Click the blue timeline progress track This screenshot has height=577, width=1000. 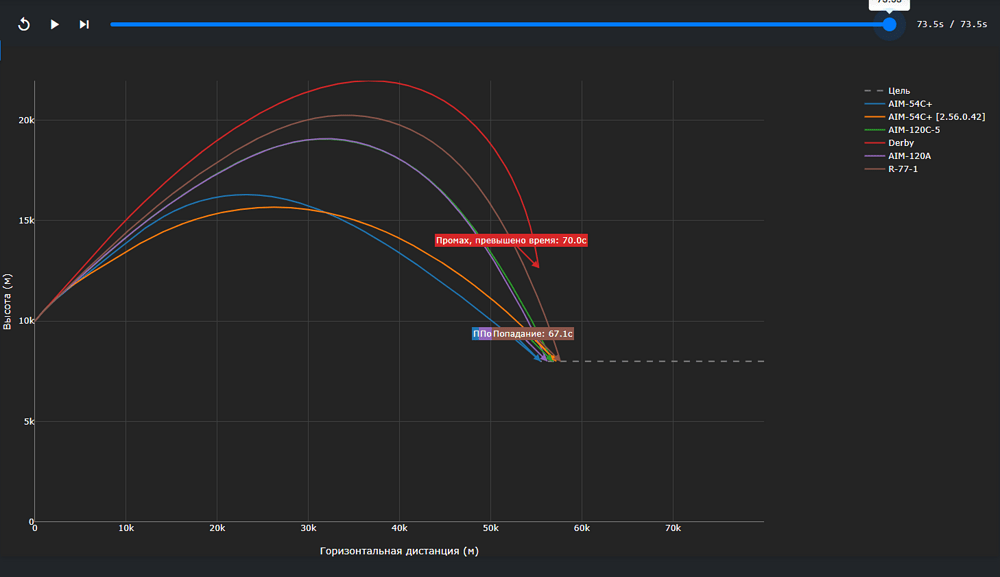coord(499,24)
